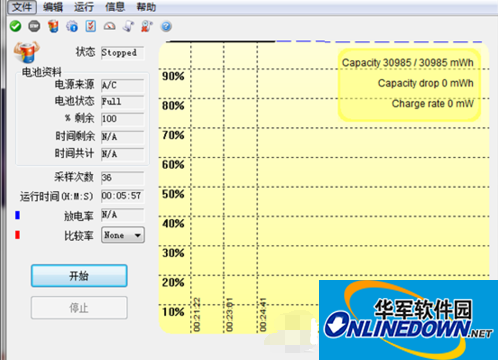Click the Capacity 30985 / 30985 mWh text
The height and width of the screenshot is (360, 498).
click(408, 63)
